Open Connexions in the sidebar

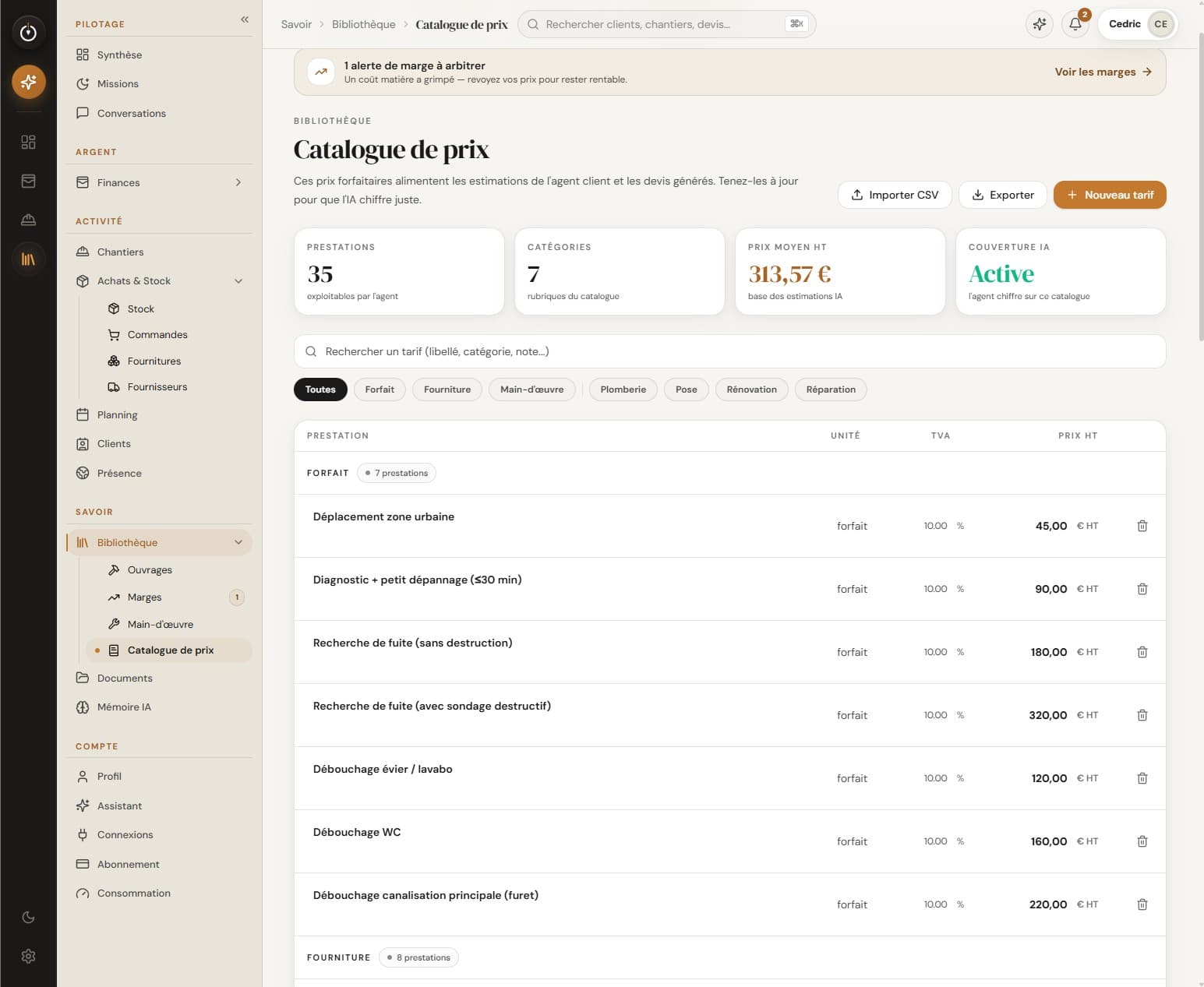click(x=160, y=834)
